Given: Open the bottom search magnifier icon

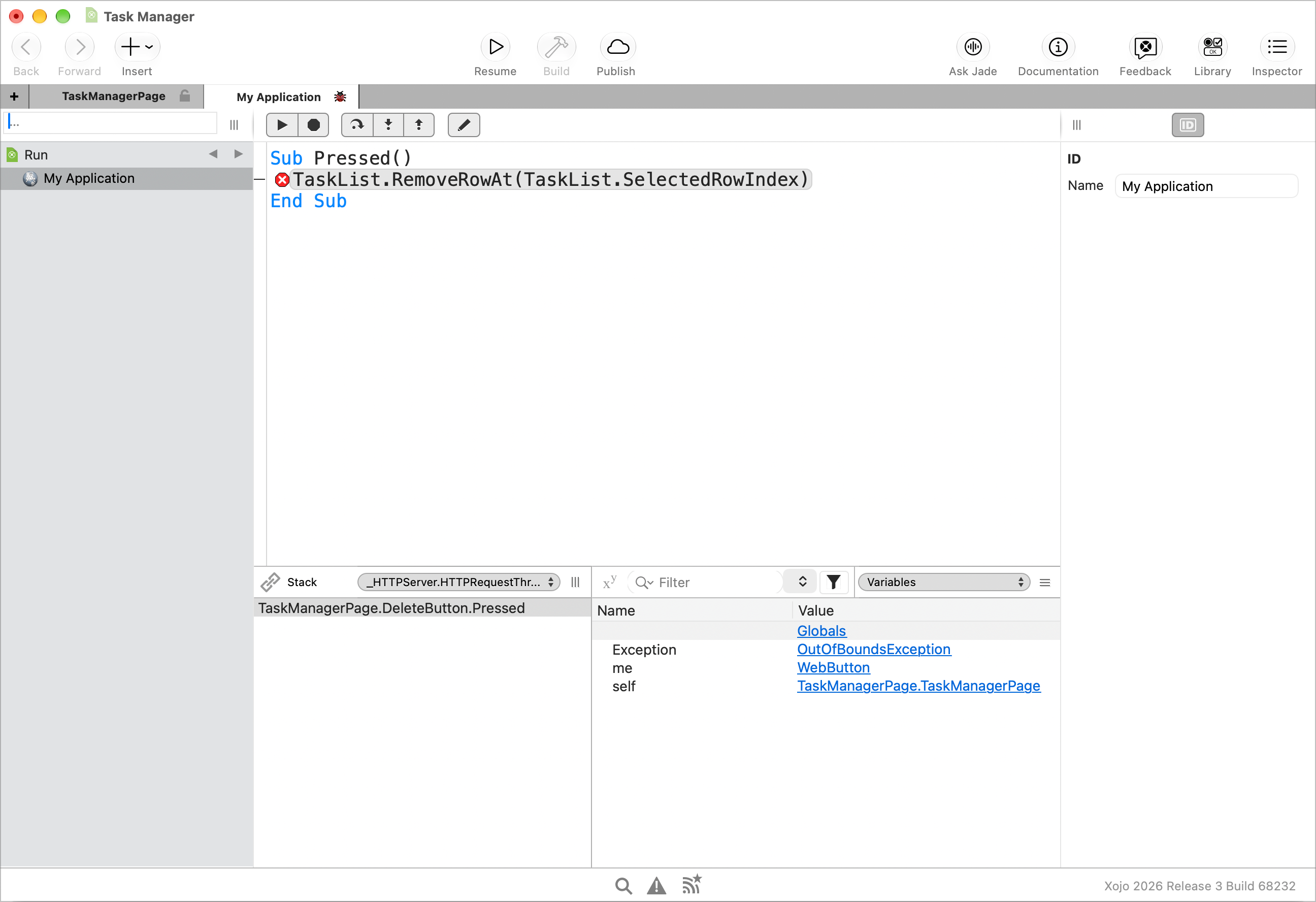Looking at the screenshot, I should [x=623, y=885].
